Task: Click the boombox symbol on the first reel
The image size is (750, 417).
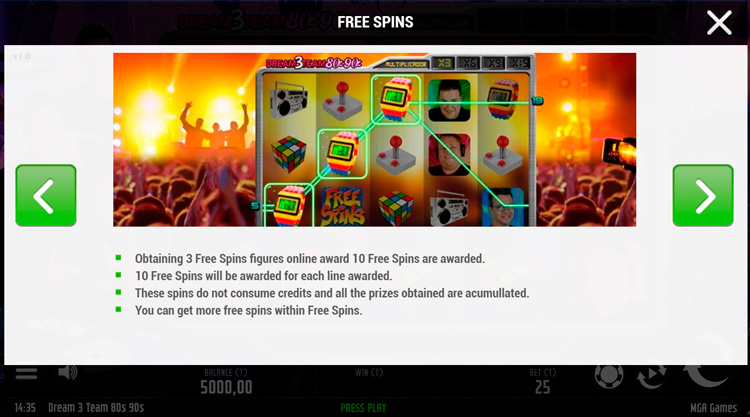Action: pyautogui.click(x=288, y=100)
